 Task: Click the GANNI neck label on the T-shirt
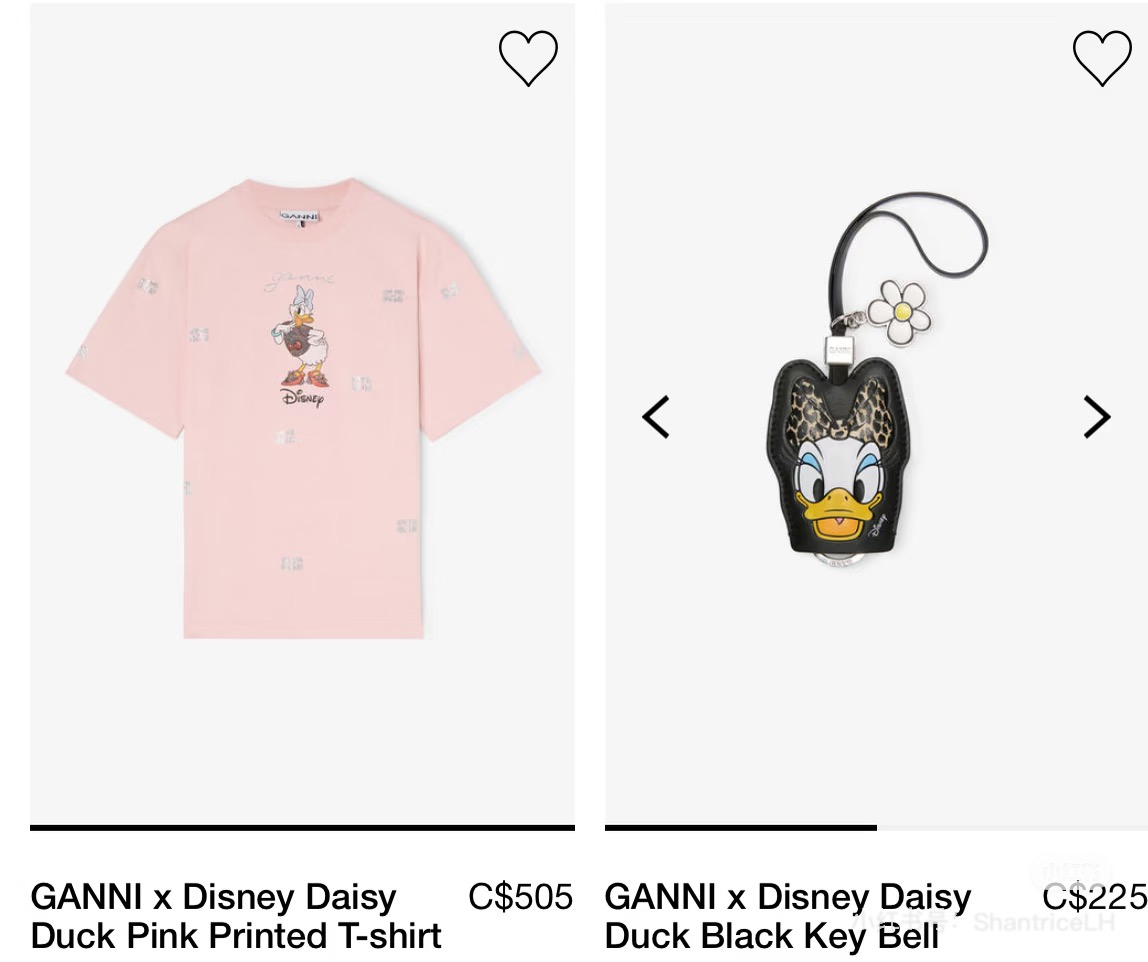coord(299,217)
